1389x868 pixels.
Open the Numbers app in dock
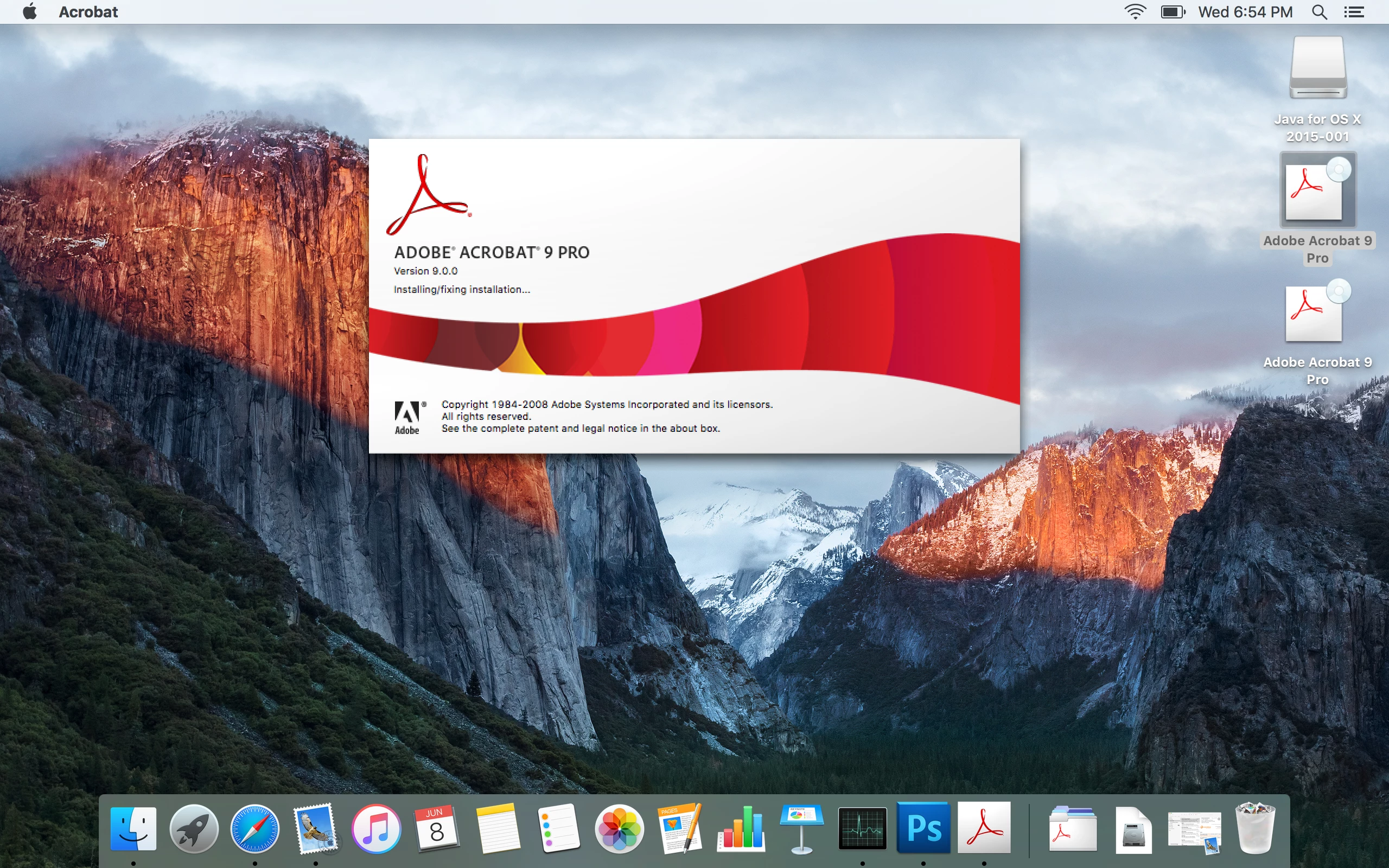pos(741,828)
